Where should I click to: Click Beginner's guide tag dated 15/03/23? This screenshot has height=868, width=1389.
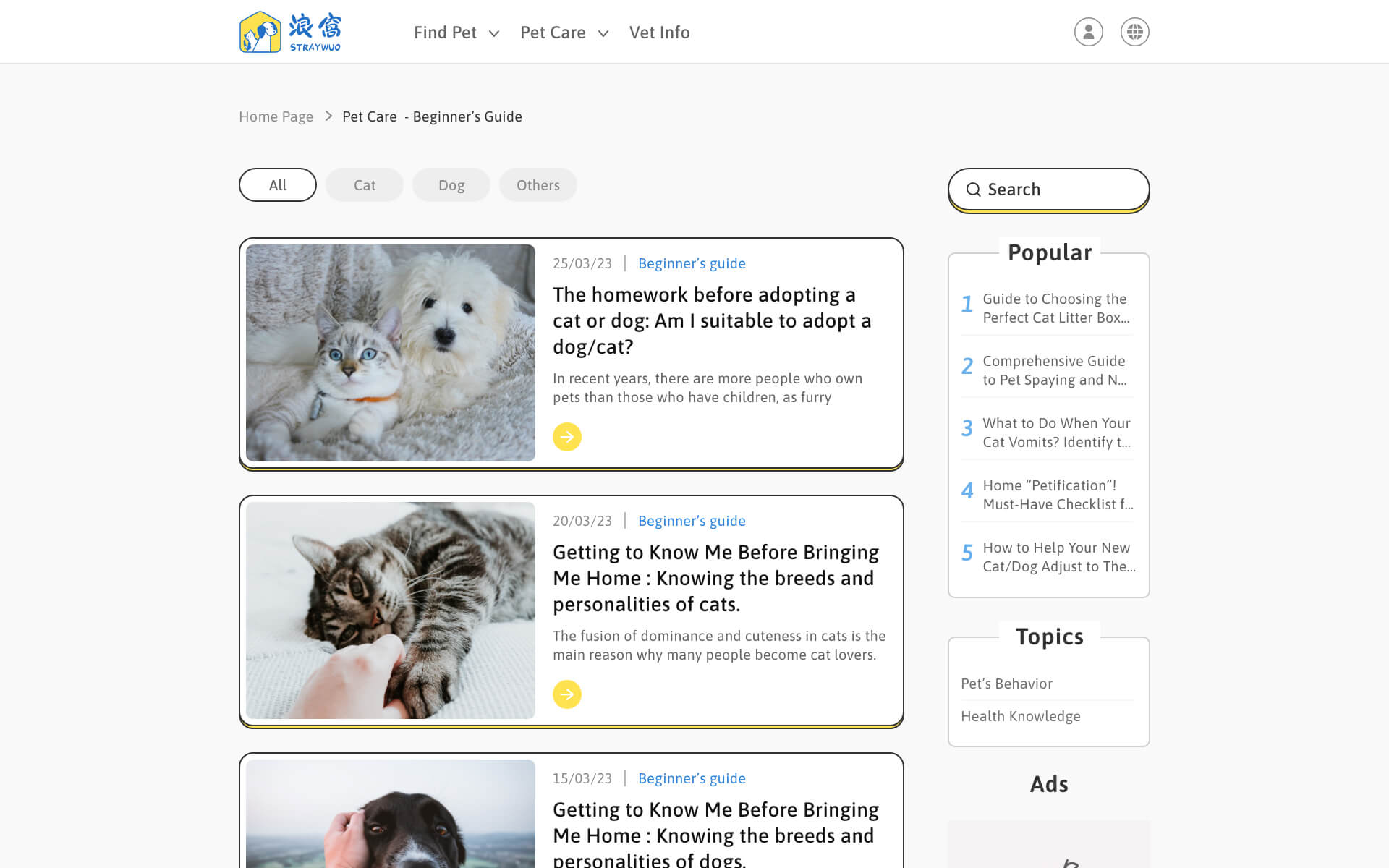tap(692, 778)
